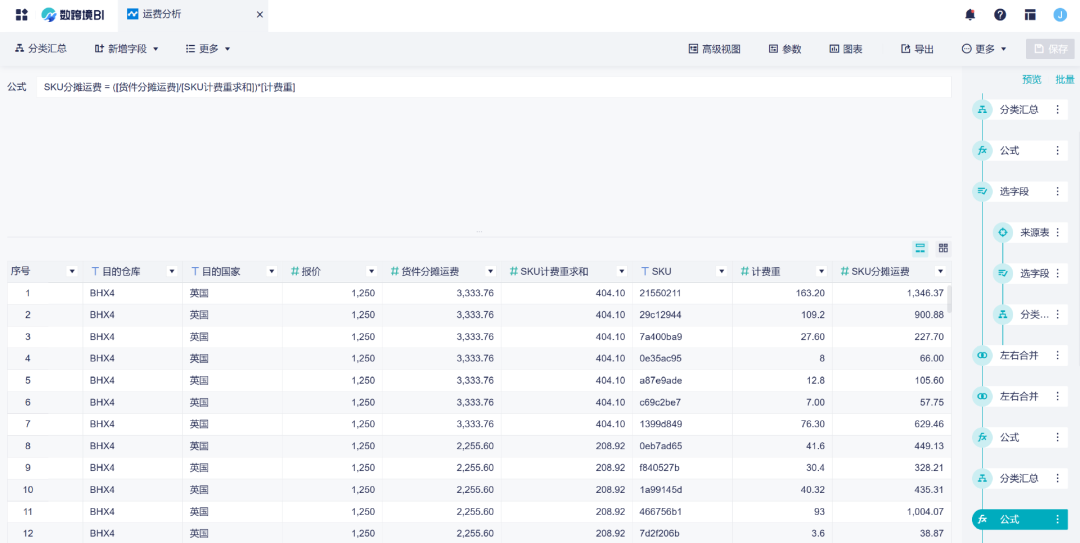Open options menu for highlighted 公式 step
This screenshot has width=1080, height=543.
tap(1057, 520)
